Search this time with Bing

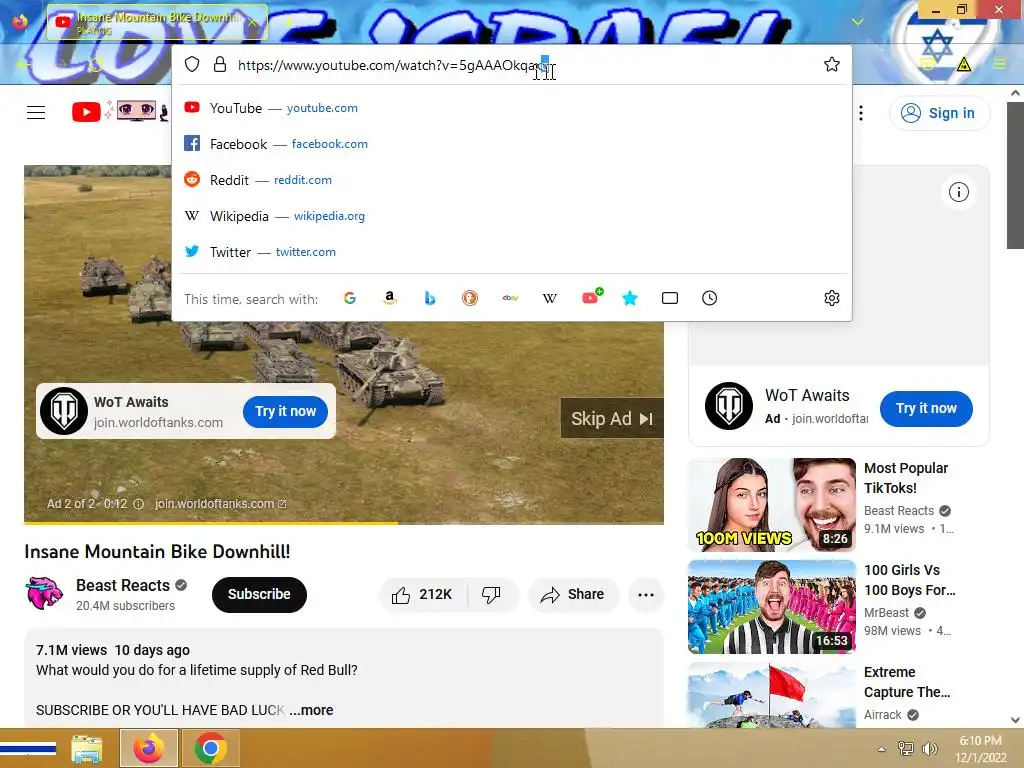430,298
